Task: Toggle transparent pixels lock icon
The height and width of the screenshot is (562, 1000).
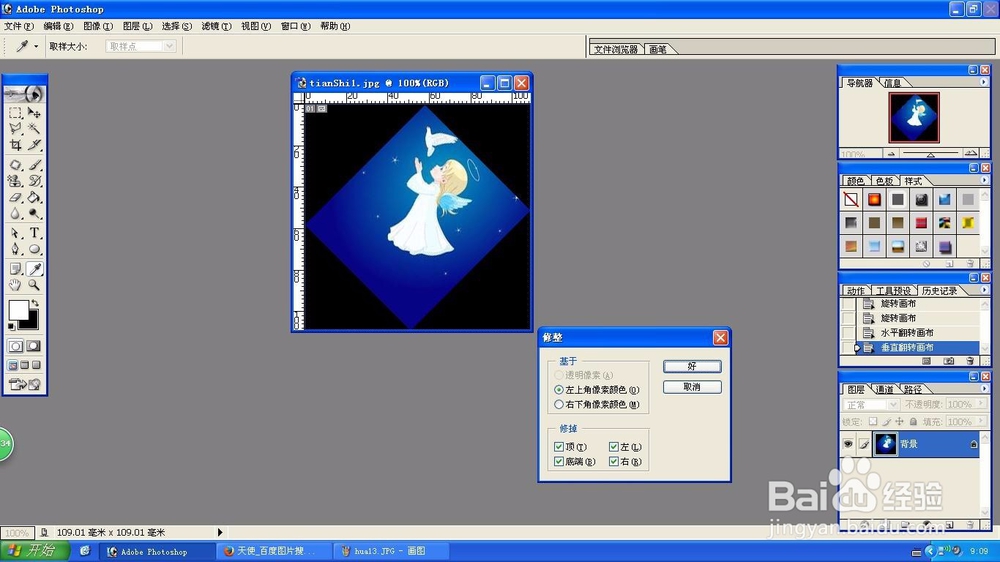Action: click(873, 422)
